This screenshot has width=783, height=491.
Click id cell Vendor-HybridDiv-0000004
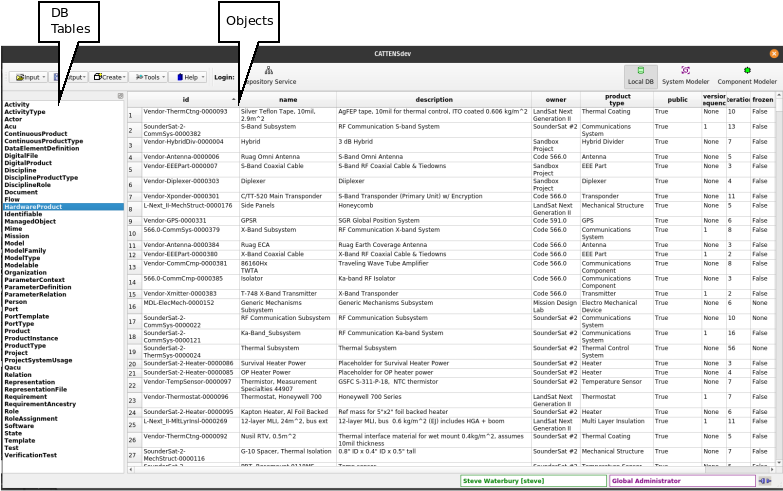point(190,145)
